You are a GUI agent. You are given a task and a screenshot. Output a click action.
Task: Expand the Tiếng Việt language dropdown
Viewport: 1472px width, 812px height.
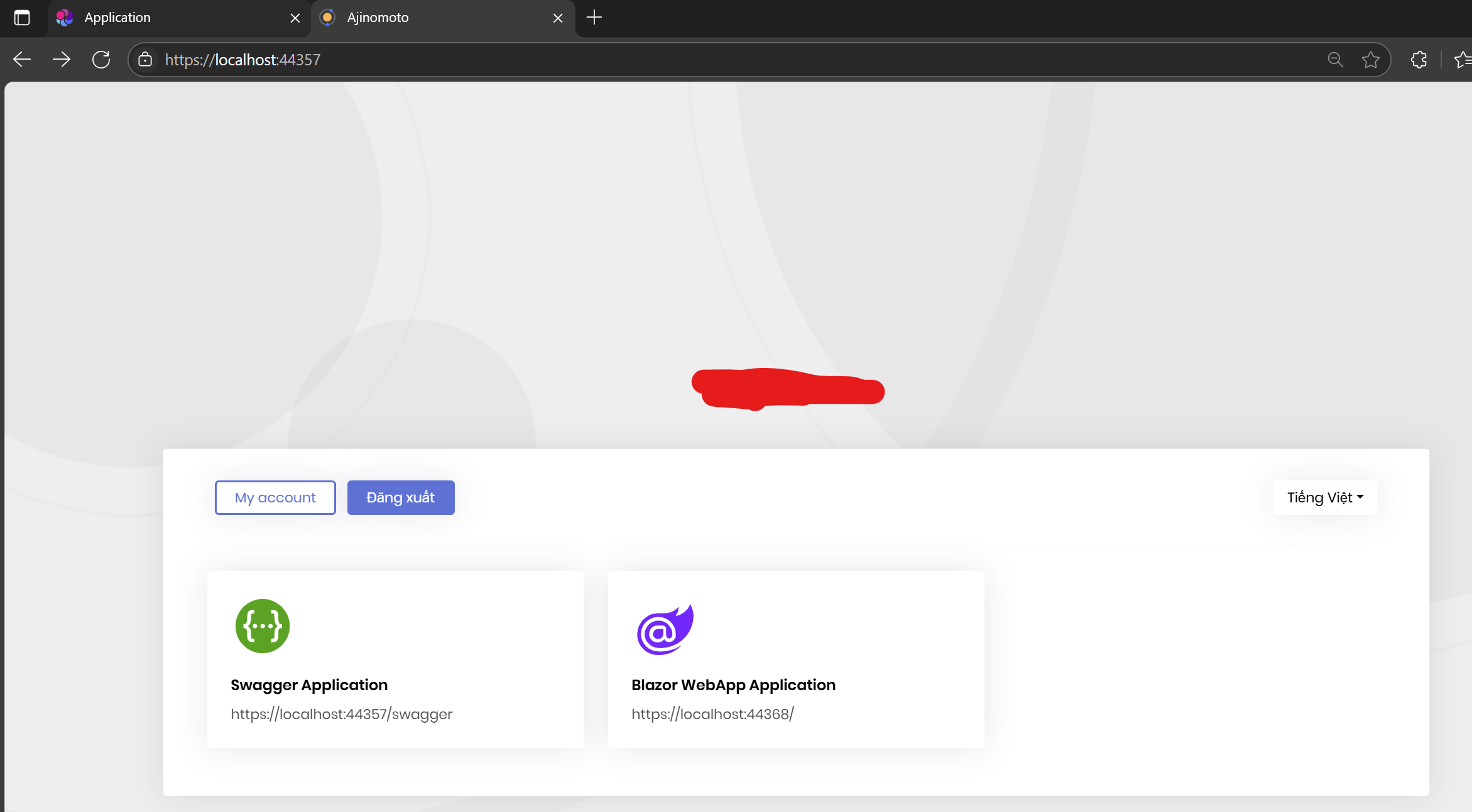[x=1325, y=497]
